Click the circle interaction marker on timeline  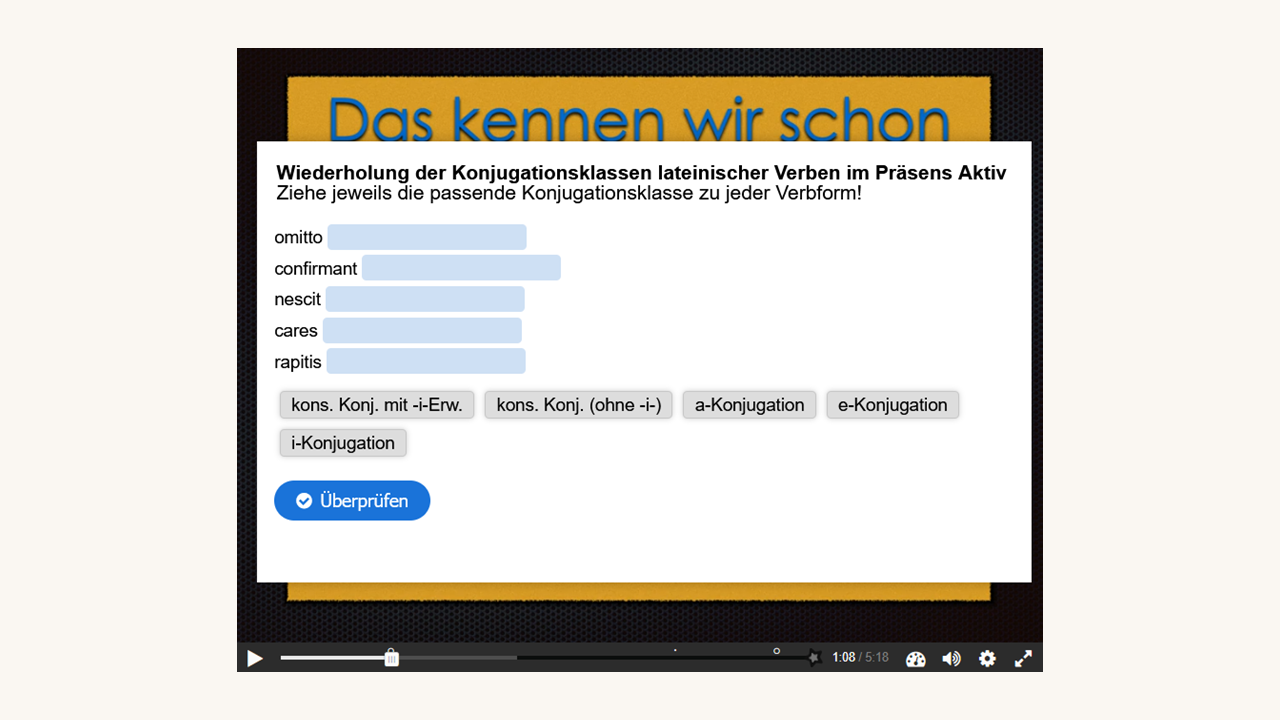point(777,651)
